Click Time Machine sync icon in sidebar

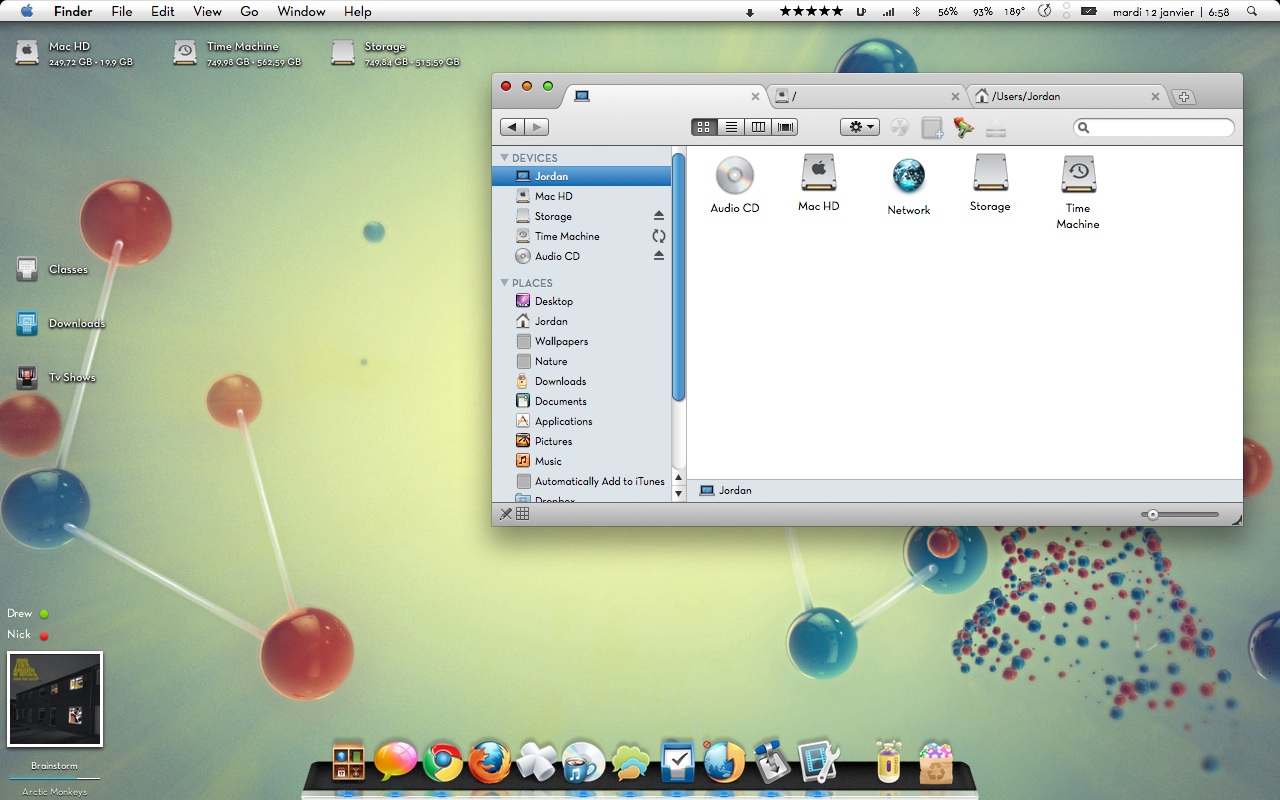[659, 236]
